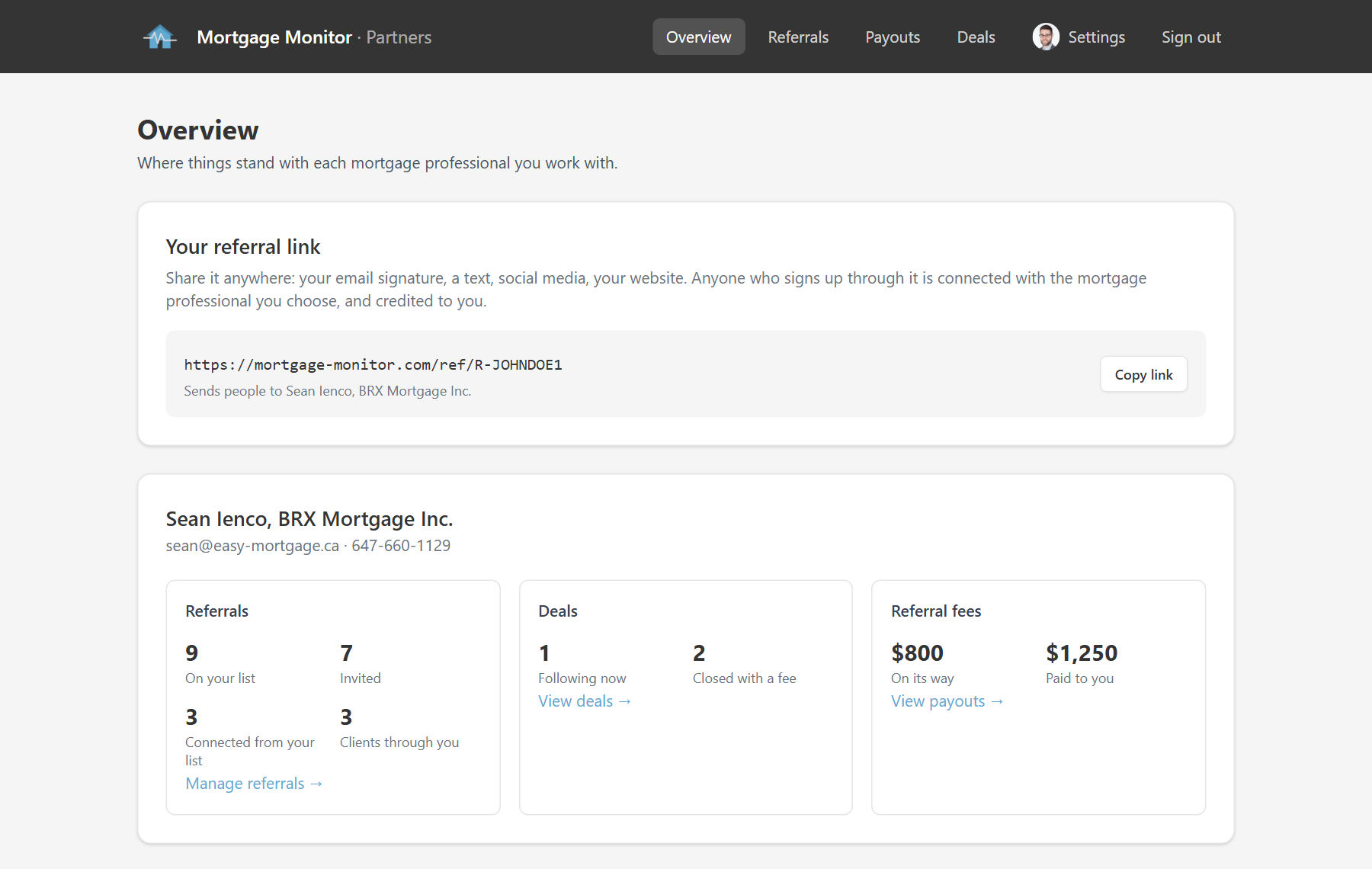Open the Payouts page
1372x869 pixels.
(893, 37)
